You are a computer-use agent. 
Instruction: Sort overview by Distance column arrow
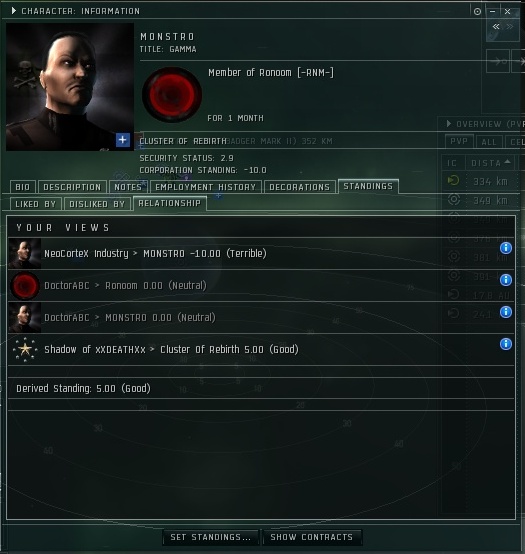(x=507, y=162)
